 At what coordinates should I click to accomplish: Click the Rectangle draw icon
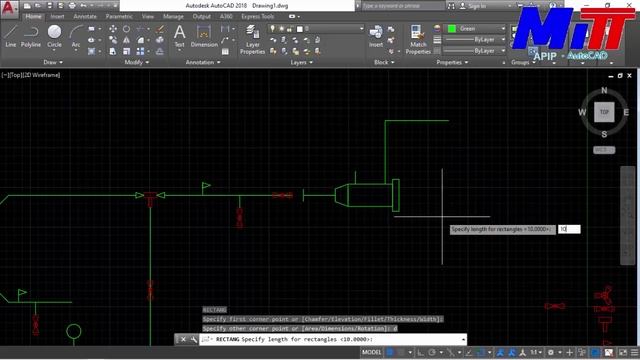pos(91,29)
